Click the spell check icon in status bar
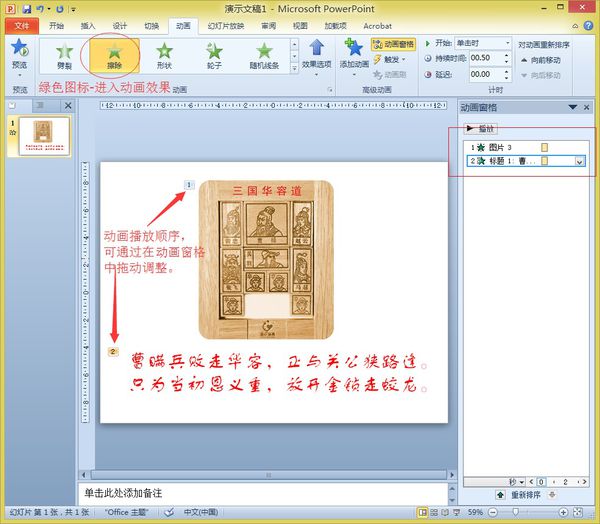Image resolution: width=600 pixels, height=524 pixels. [x=169, y=512]
